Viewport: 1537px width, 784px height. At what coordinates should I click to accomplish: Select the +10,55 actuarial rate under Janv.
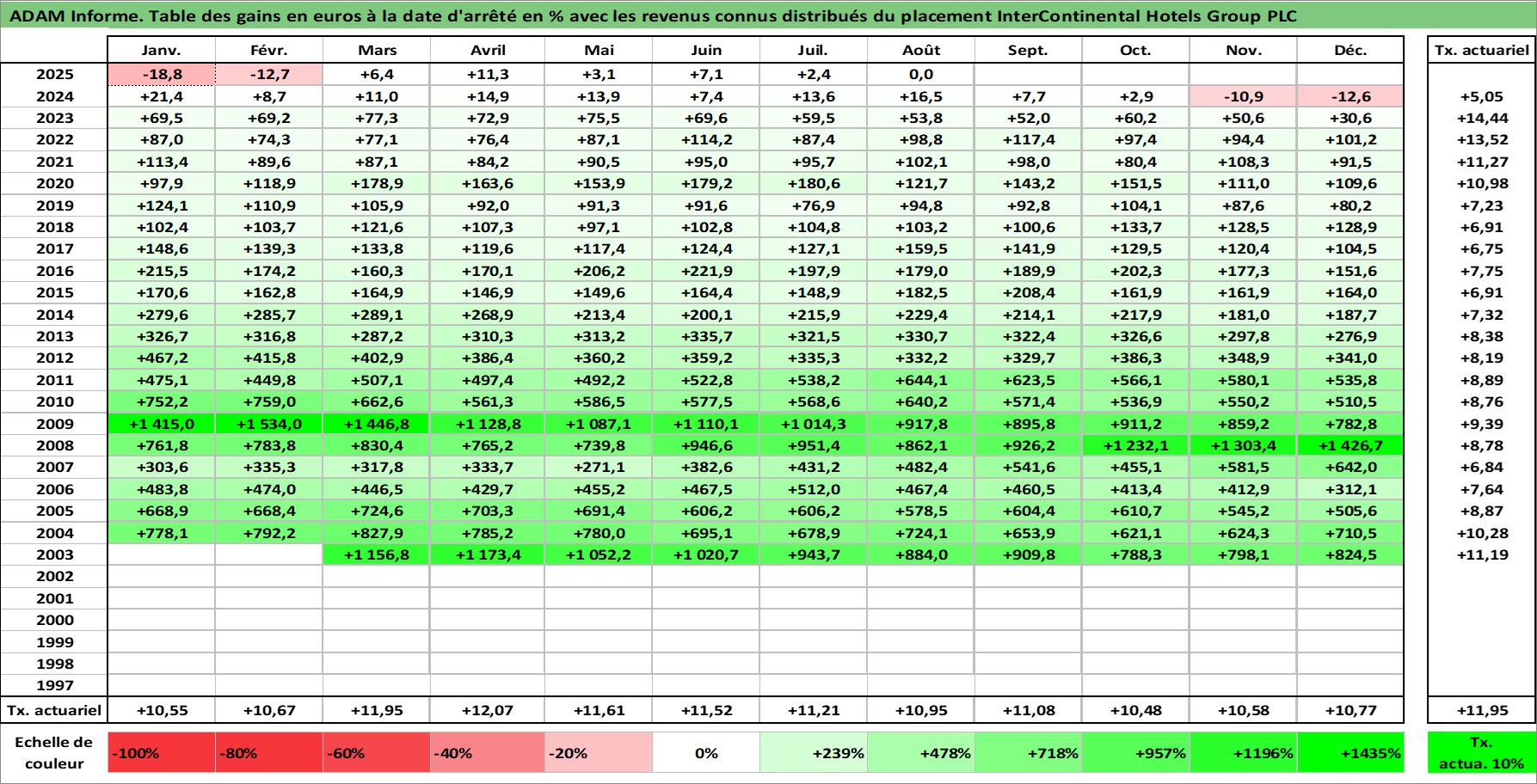161,710
